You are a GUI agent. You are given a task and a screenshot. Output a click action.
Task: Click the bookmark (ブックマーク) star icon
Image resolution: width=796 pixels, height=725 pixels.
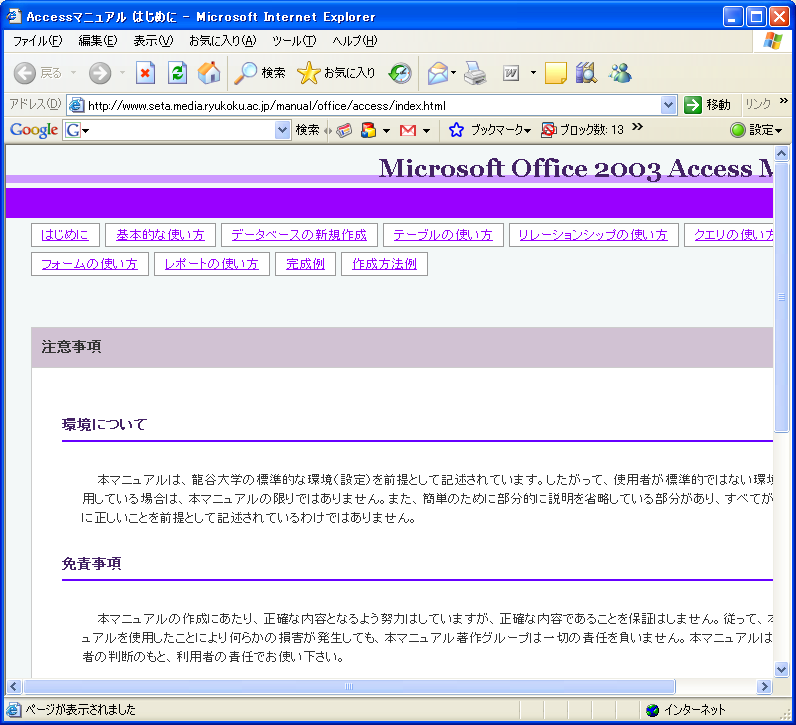pyautogui.click(x=456, y=130)
